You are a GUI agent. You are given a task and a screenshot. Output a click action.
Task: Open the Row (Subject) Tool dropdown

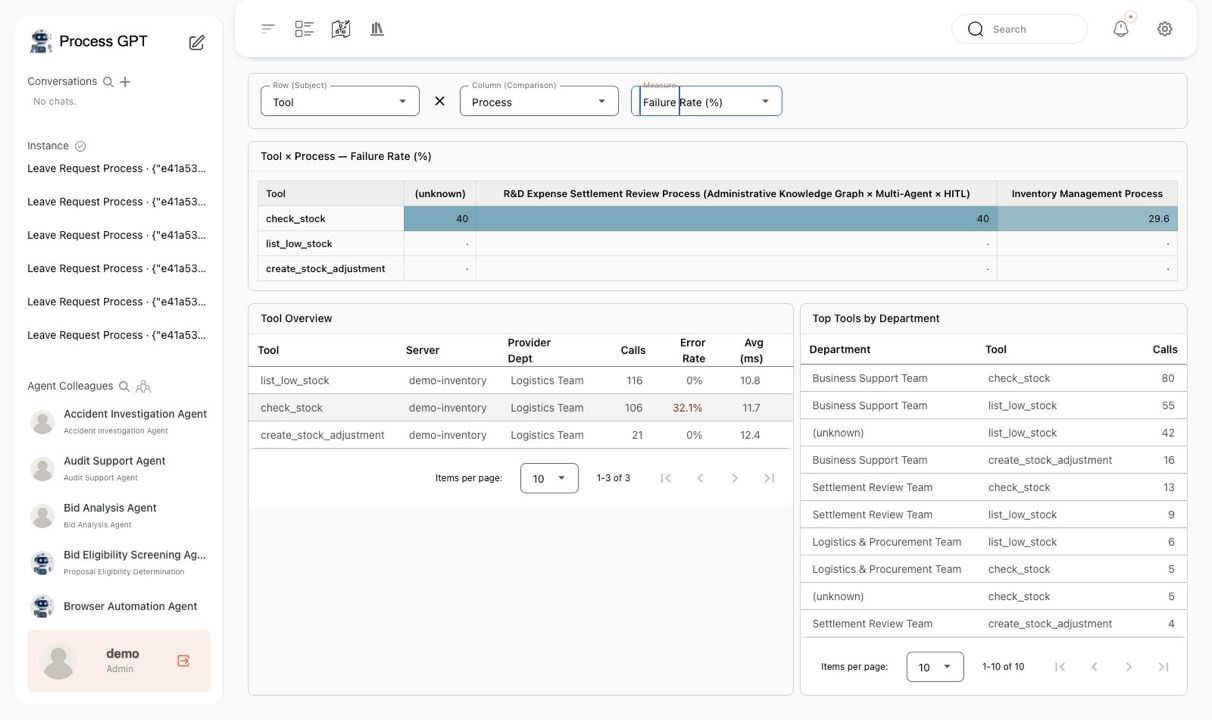340,101
